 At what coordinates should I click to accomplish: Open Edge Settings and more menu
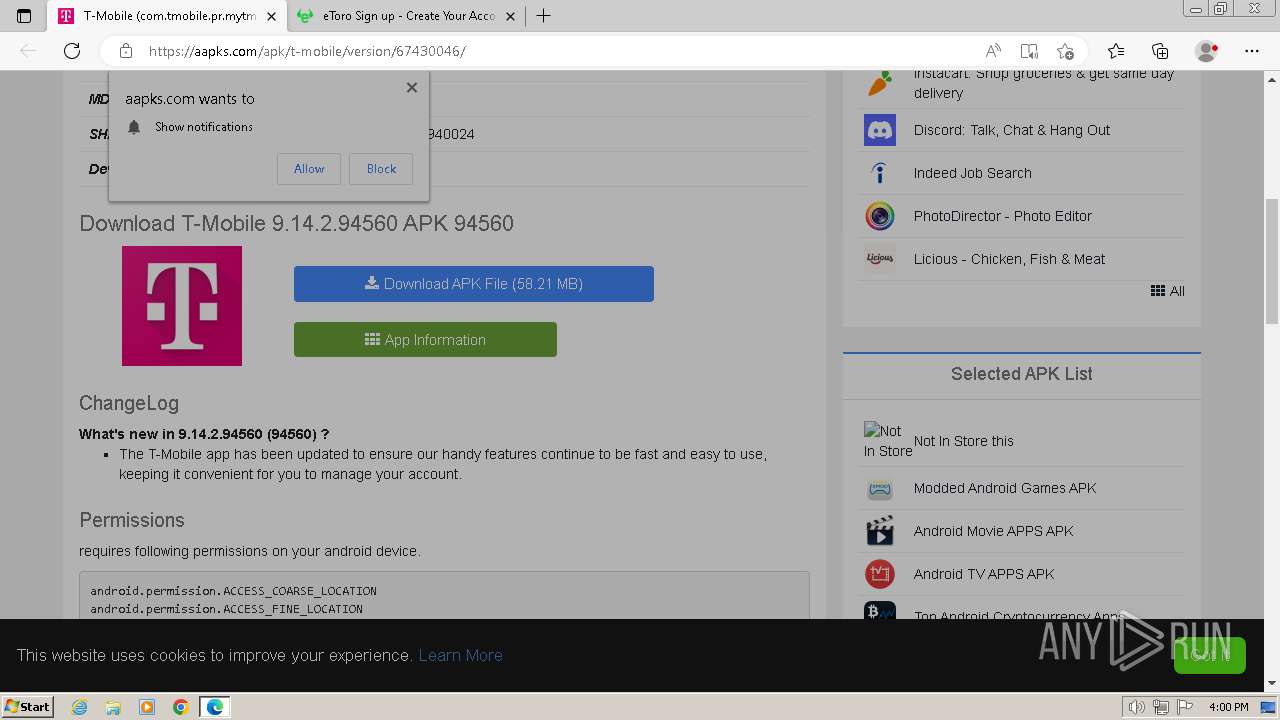pos(1252,51)
